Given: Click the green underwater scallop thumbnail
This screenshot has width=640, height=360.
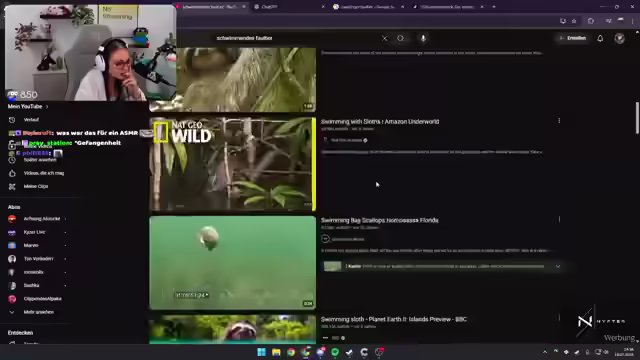Looking at the screenshot, I should click(x=232, y=262).
